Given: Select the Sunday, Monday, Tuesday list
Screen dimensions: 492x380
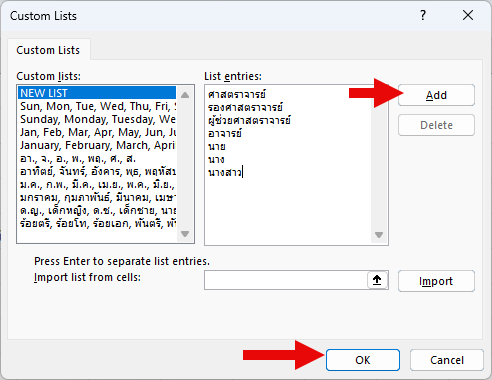Looking at the screenshot, I should click(97, 119).
